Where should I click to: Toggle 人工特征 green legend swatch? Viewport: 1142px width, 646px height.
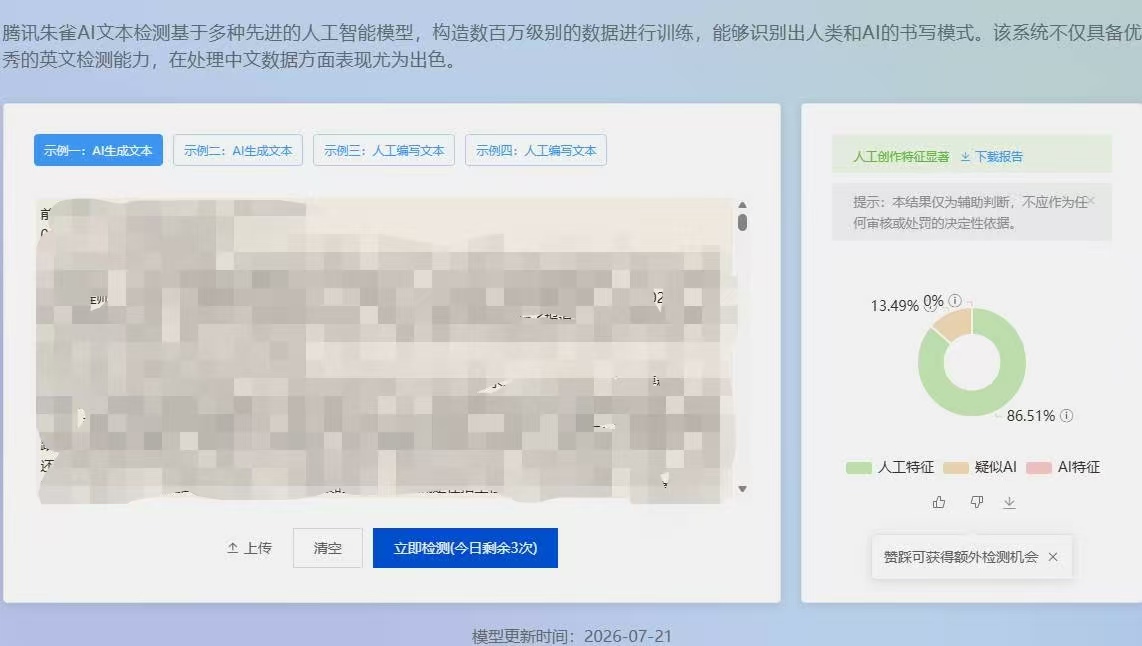point(859,468)
